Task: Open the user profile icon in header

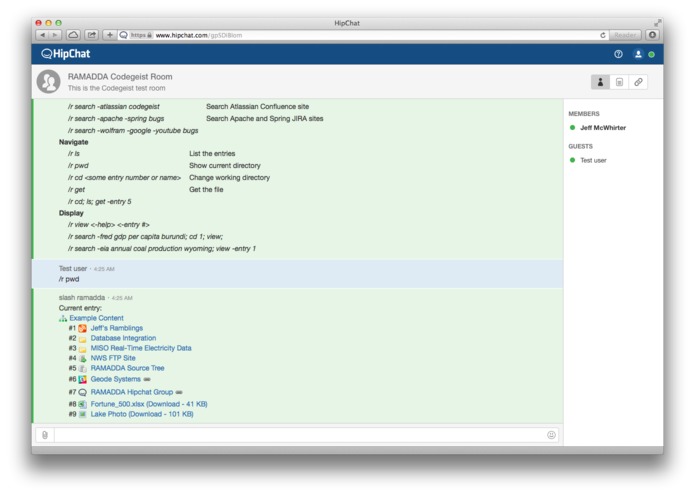Action: (638, 54)
